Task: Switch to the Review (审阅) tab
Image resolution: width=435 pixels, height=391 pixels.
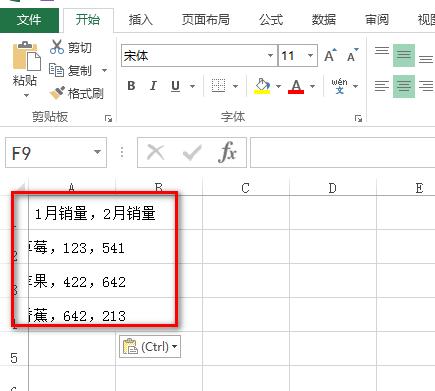Action: pos(377,20)
